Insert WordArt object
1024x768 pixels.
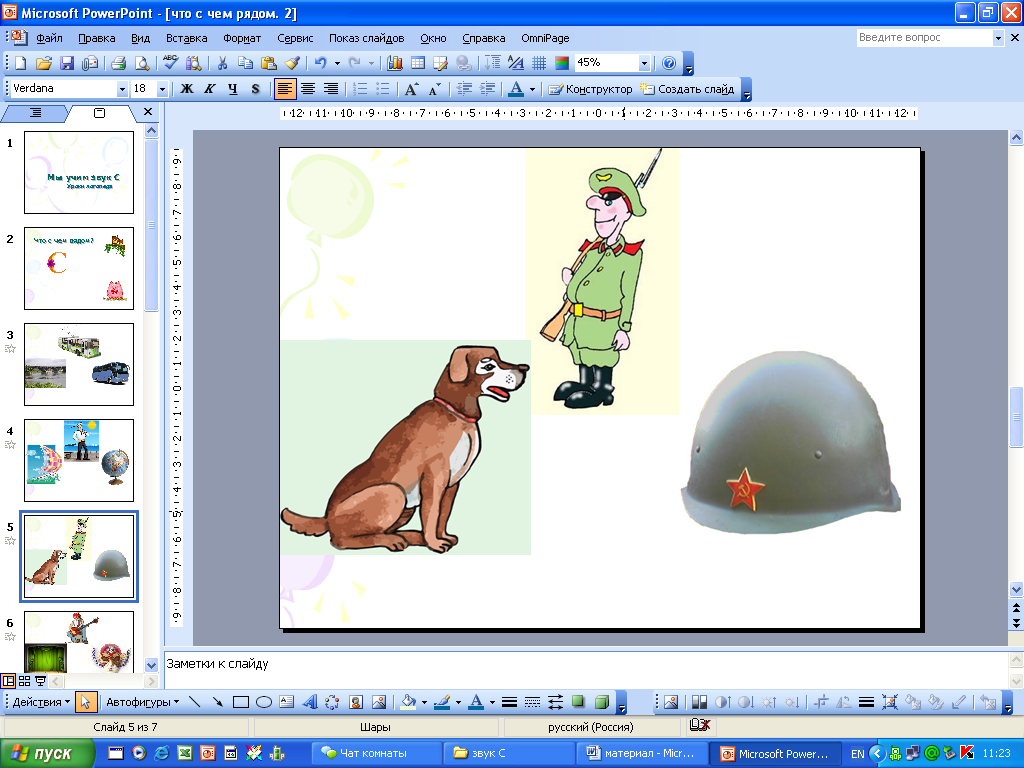click(310, 702)
